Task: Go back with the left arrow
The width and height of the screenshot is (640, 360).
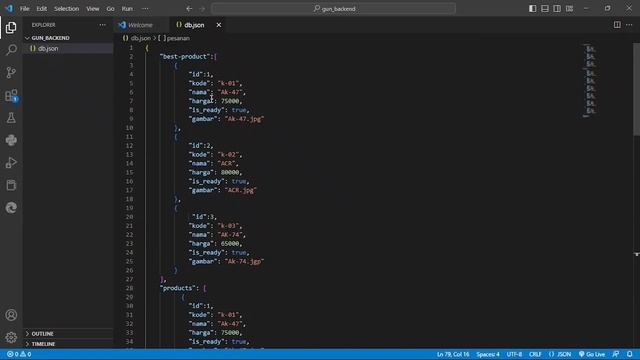Action: 189,9
